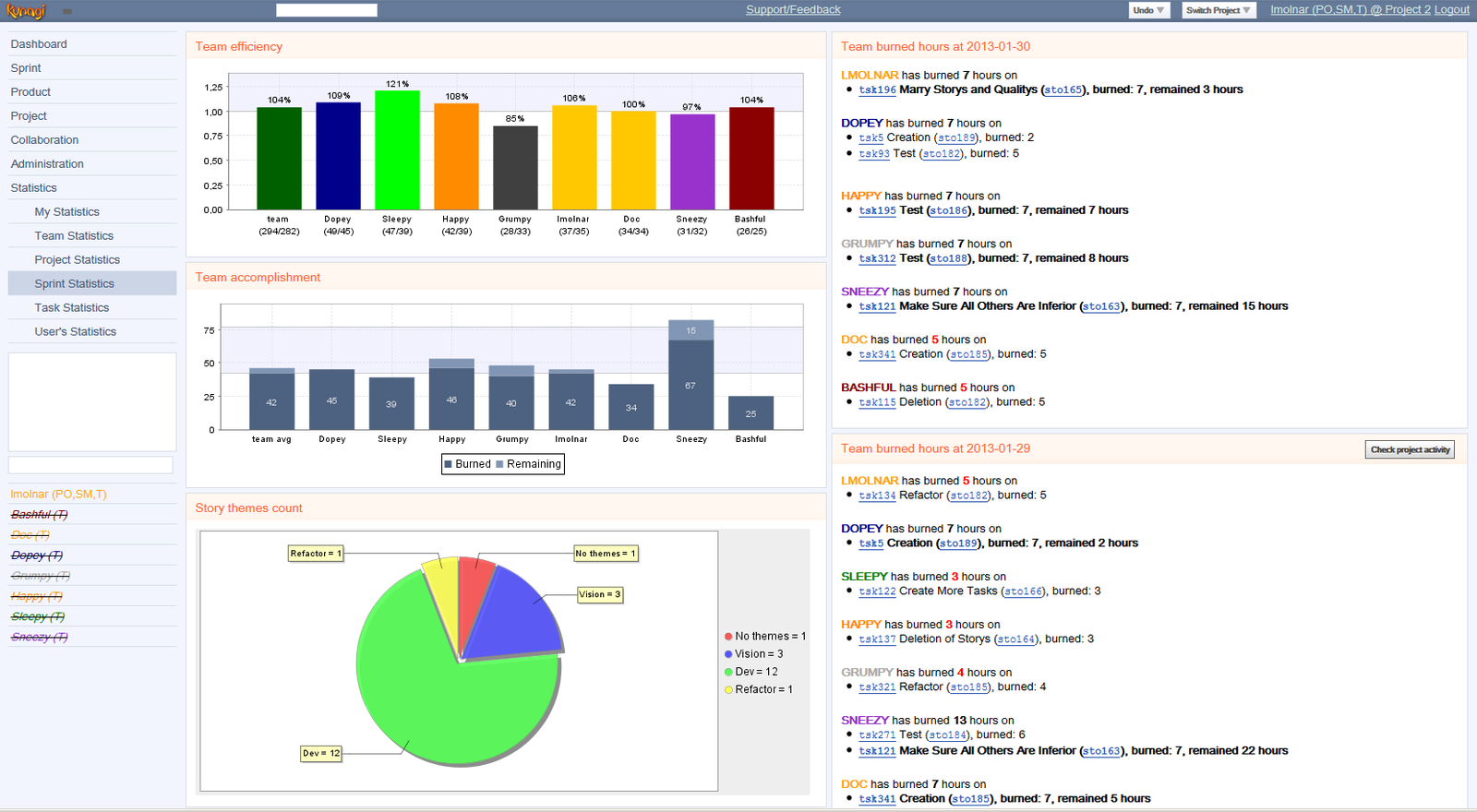Screen dimensions: 1477x812
Task: Click the Team efficiency panel header
Action: click(506, 47)
